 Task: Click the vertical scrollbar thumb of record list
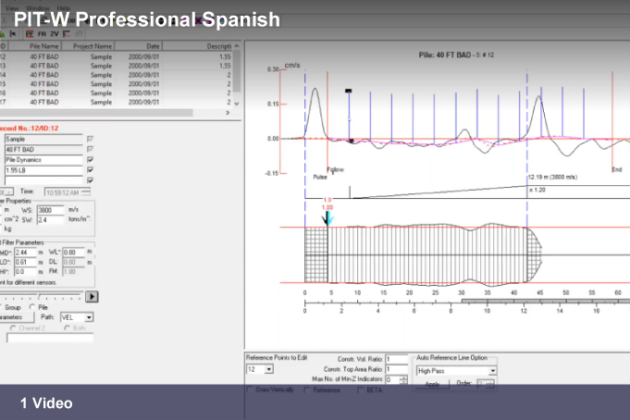(237, 72)
